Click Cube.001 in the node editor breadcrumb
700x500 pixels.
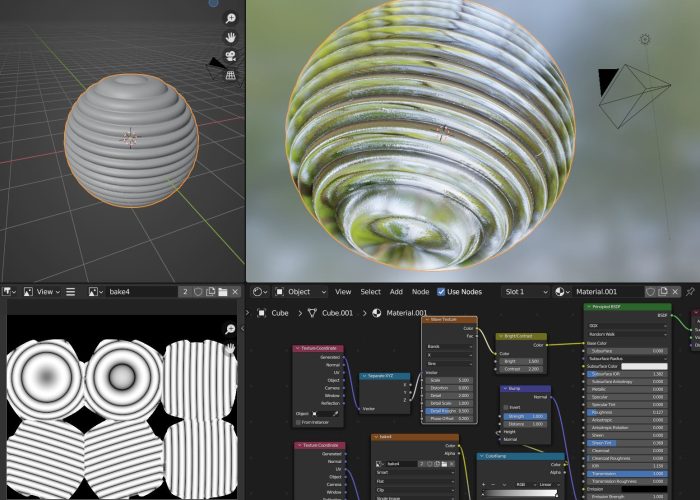tap(337, 312)
